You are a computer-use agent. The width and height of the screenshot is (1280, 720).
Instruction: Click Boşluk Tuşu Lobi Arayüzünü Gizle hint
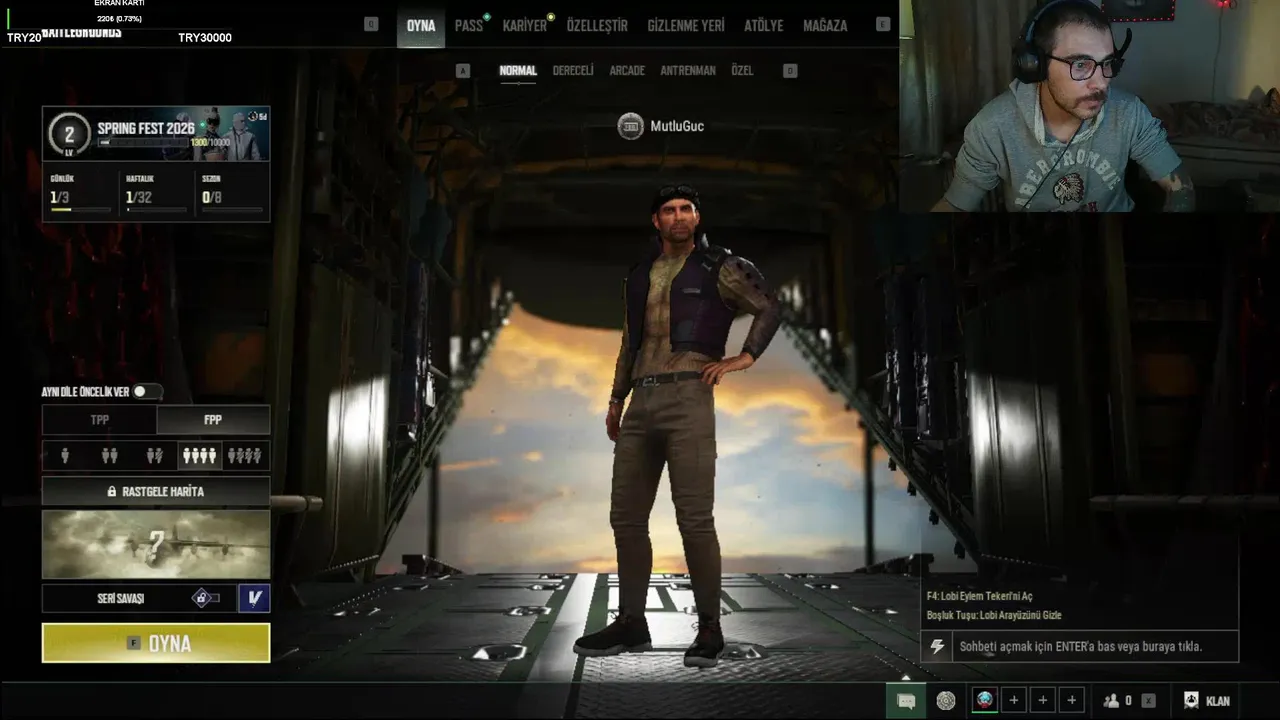coord(994,615)
